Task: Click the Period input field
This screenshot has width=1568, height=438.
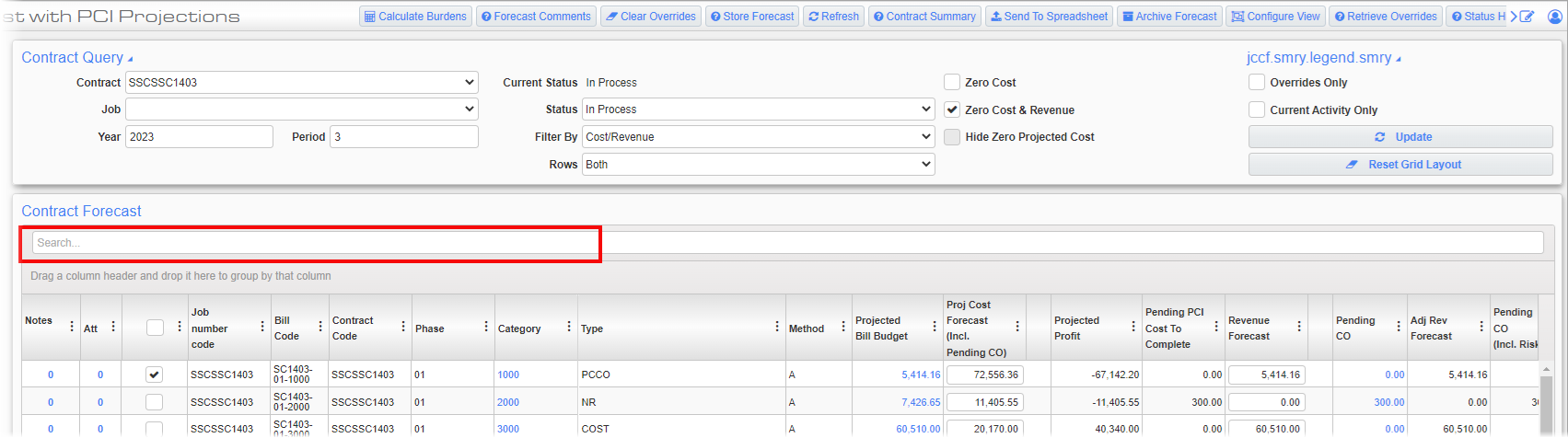Action: pyautogui.click(x=404, y=137)
